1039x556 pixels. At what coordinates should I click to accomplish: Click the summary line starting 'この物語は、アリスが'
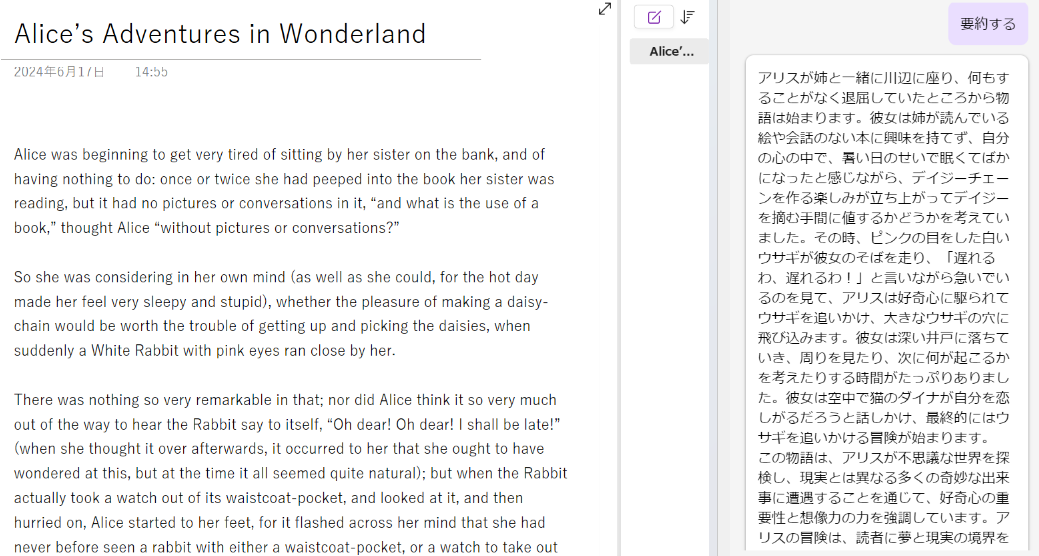[884, 457]
